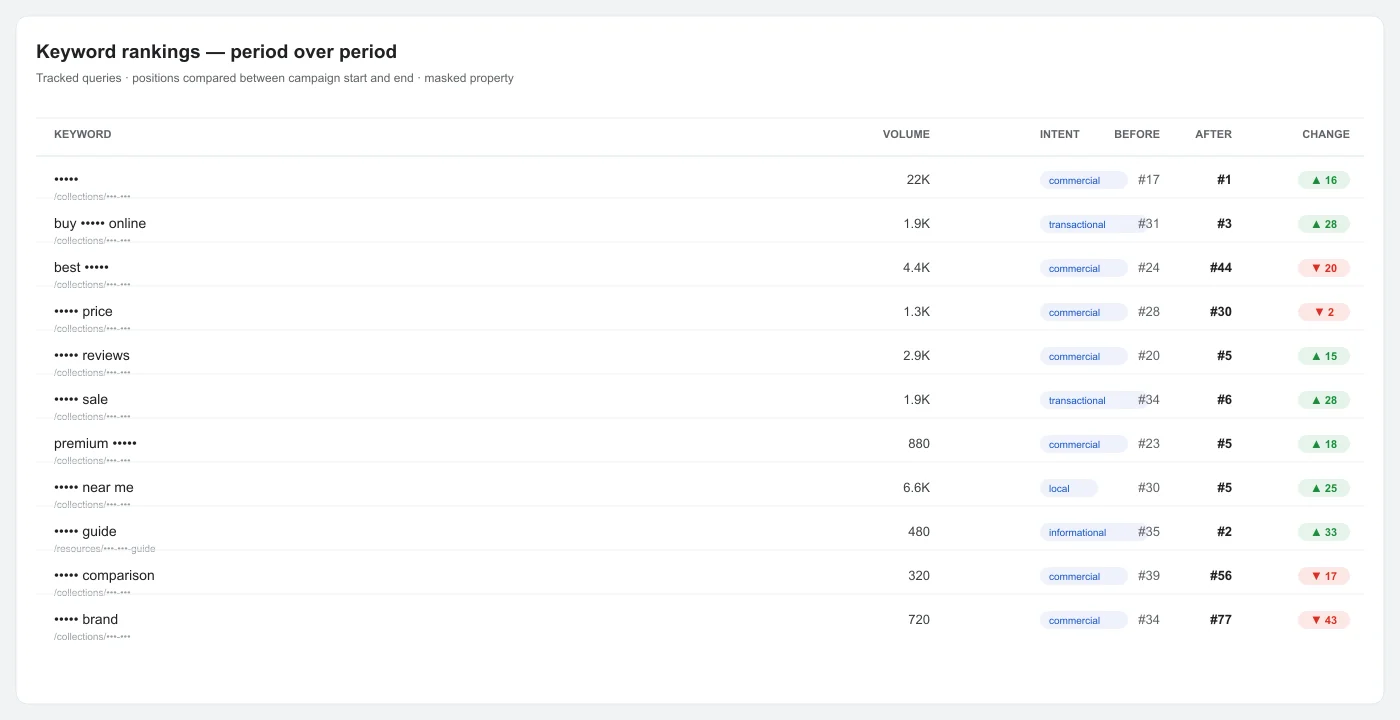The image size is (1400, 720).
Task: Select keyword '••••• sale'
Action: click(81, 399)
